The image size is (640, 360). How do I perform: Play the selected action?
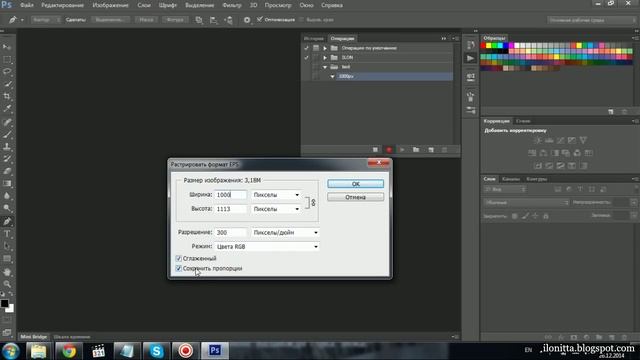point(402,150)
